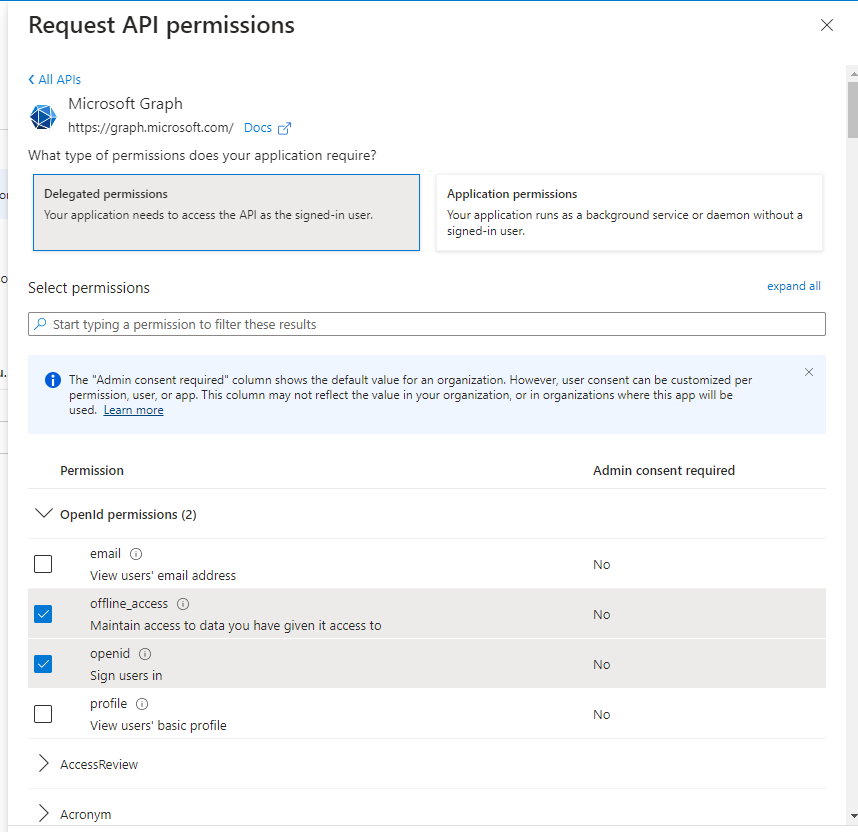Check the profile permission checkbox
Image resolution: width=858 pixels, height=832 pixels.
(x=43, y=714)
